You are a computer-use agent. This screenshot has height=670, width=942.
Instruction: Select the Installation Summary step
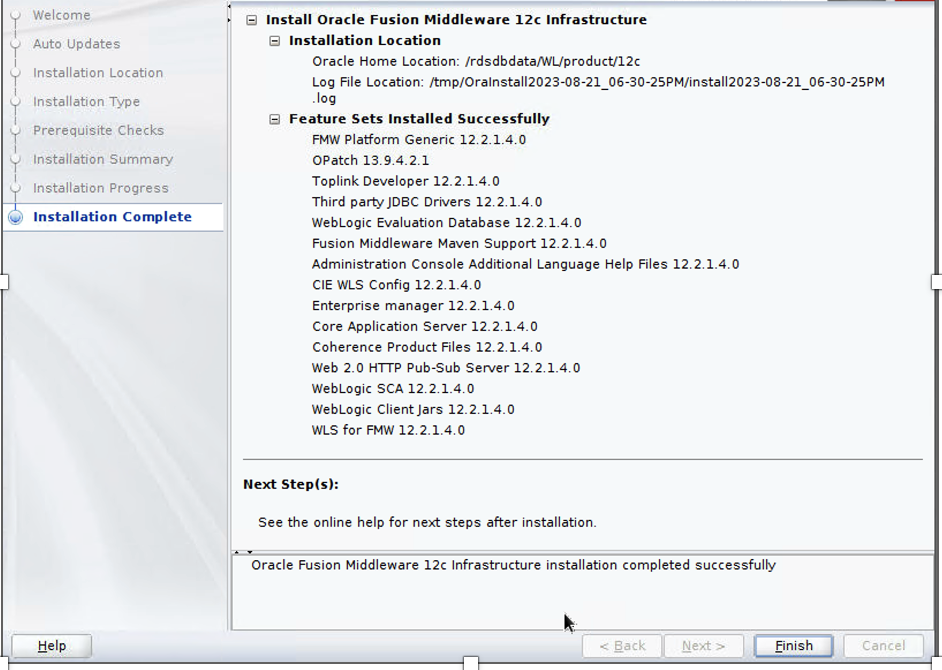click(103, 159)
